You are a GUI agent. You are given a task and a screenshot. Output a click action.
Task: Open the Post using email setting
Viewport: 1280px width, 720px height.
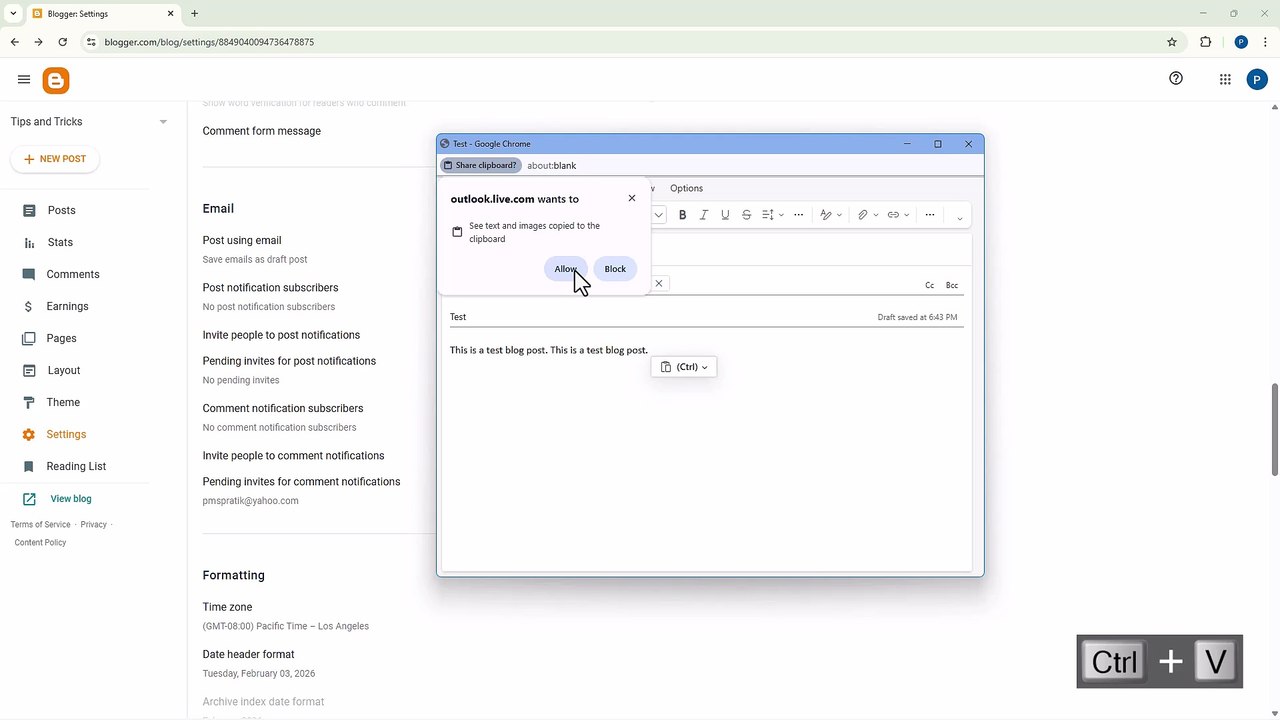click(x=242, y=240)
